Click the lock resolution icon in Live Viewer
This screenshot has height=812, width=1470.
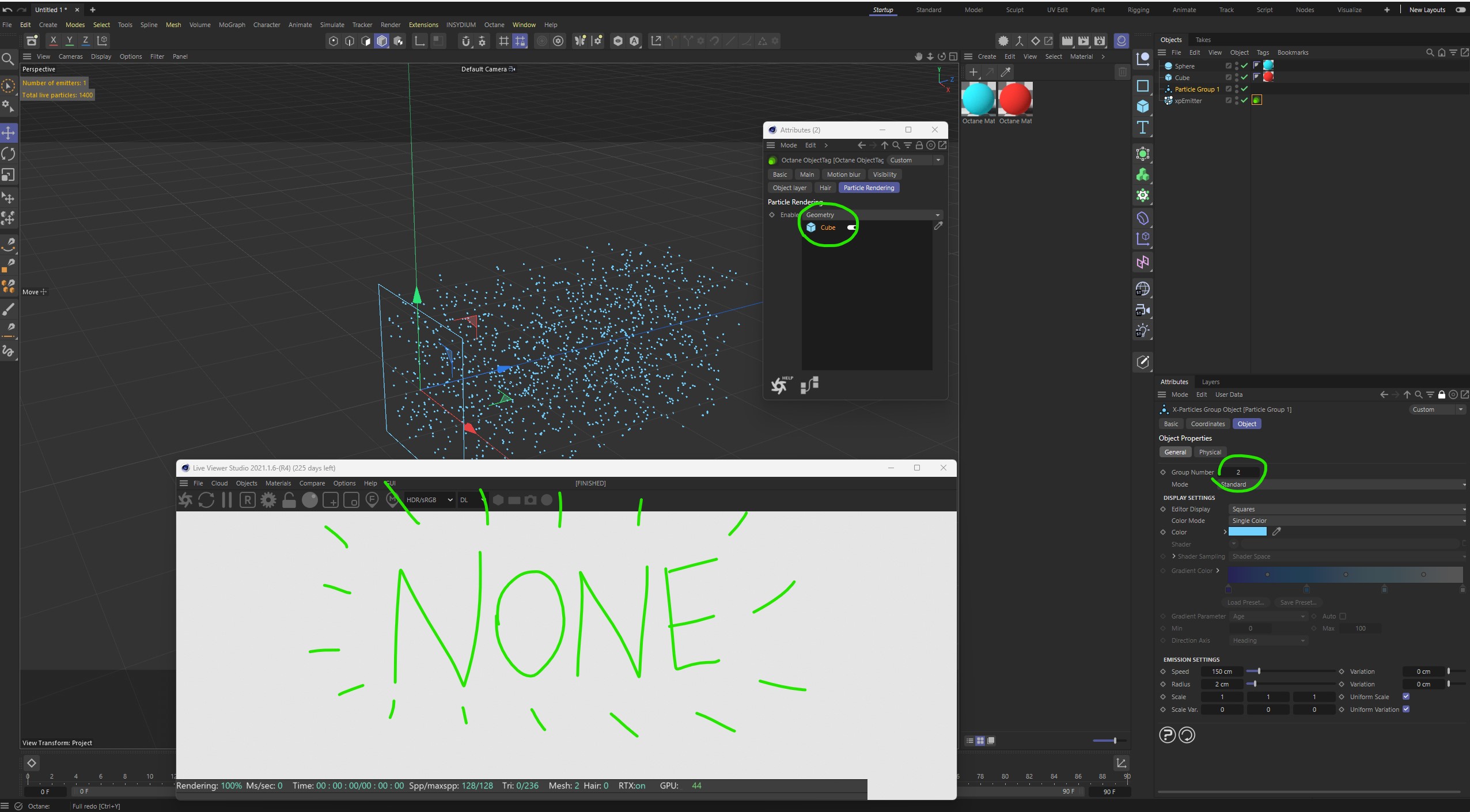(x=289, y=500)
